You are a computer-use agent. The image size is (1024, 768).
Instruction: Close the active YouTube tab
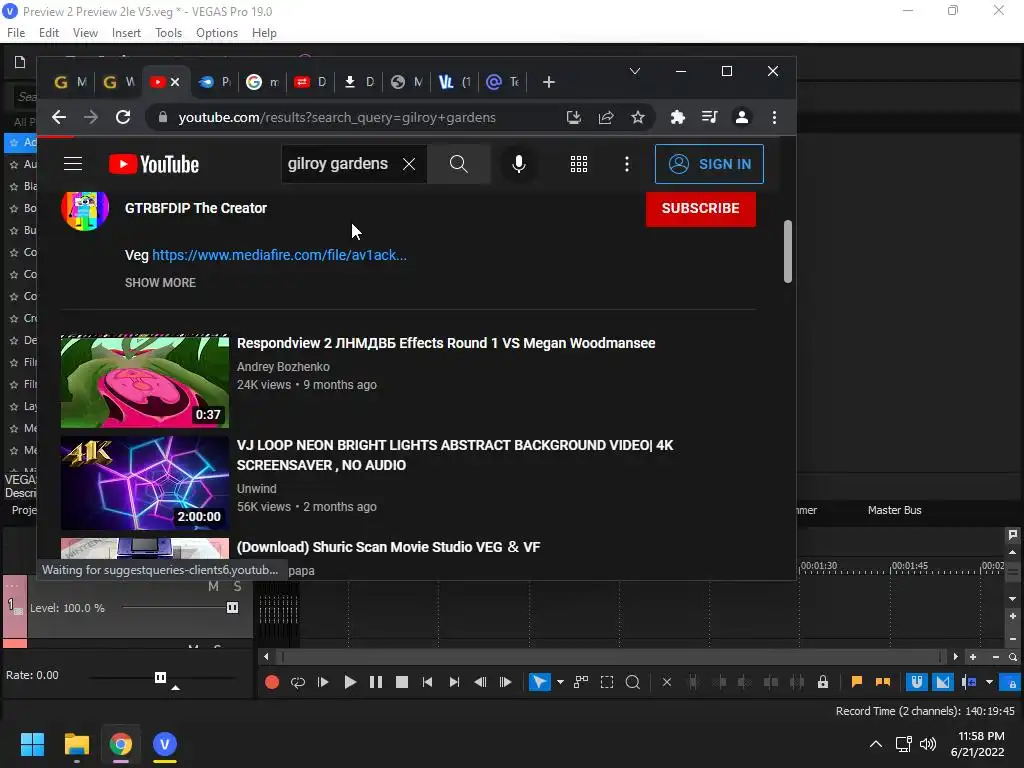click(175, 82)
